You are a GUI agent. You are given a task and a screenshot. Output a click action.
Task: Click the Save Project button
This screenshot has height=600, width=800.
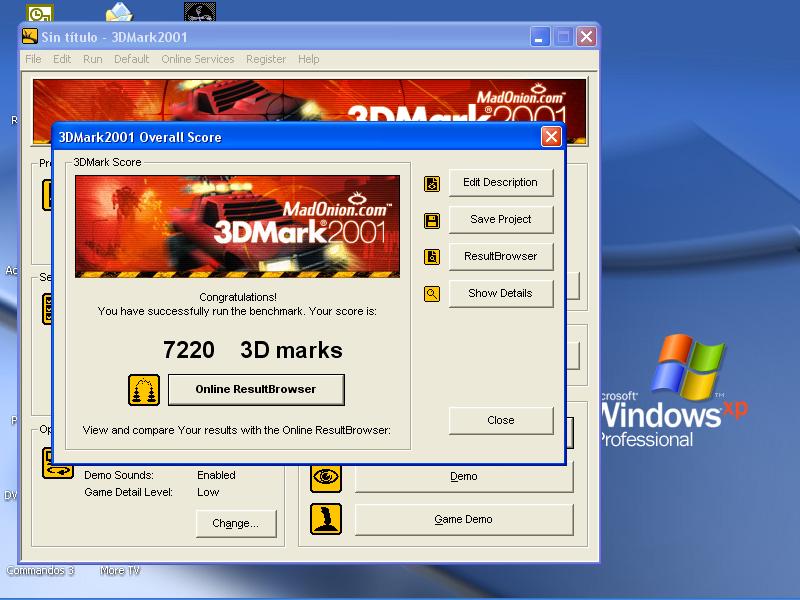[501, 219]
